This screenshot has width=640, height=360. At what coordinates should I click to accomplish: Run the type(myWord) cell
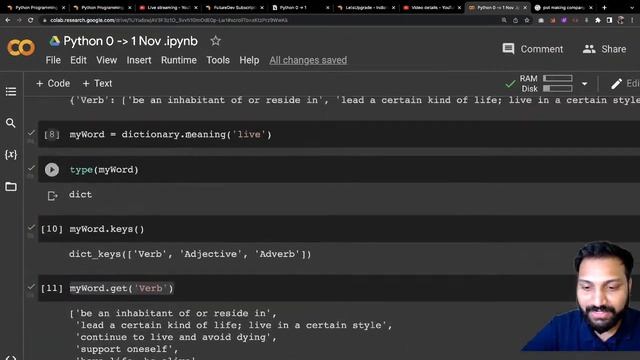pyautogui.click(x=52, y=170)
